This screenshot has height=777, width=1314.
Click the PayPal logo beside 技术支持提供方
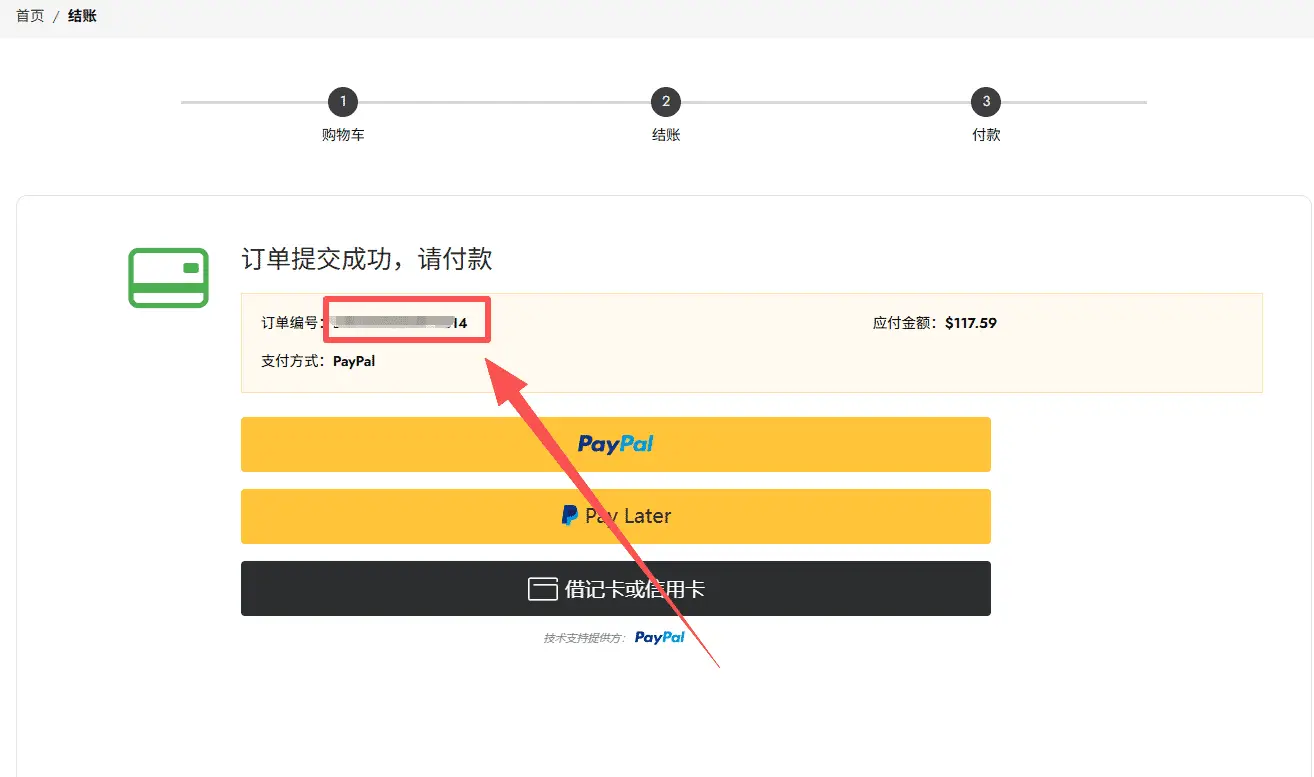coord(659,637)
